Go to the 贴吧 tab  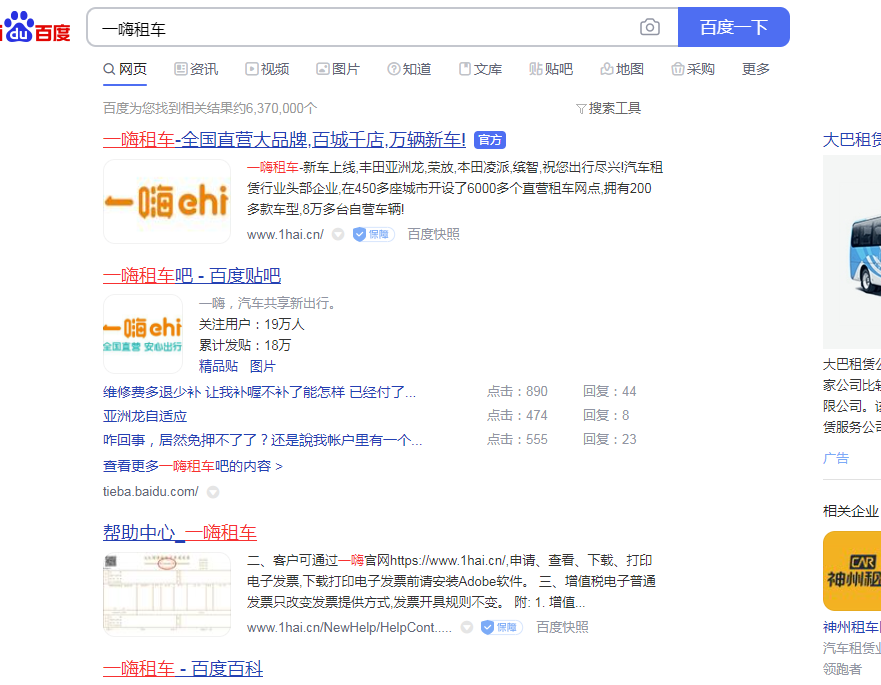point(551,69)
